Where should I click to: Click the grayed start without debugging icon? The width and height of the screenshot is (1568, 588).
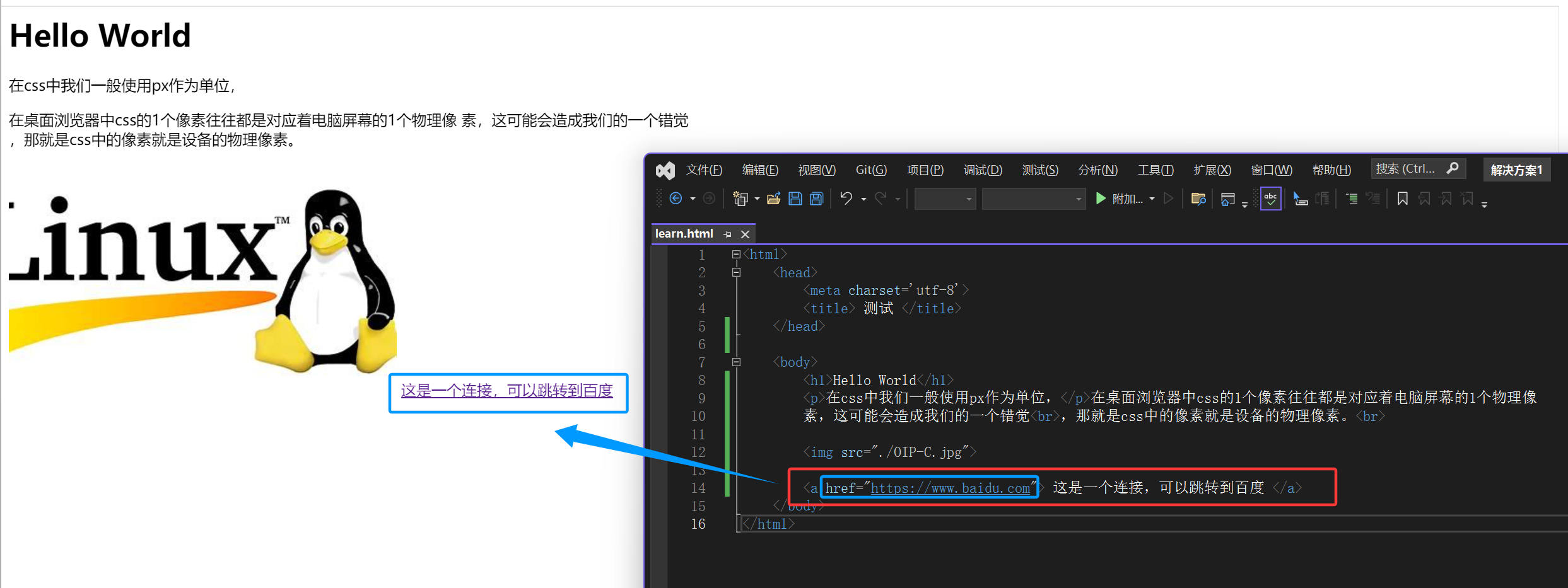(1169, 199)
